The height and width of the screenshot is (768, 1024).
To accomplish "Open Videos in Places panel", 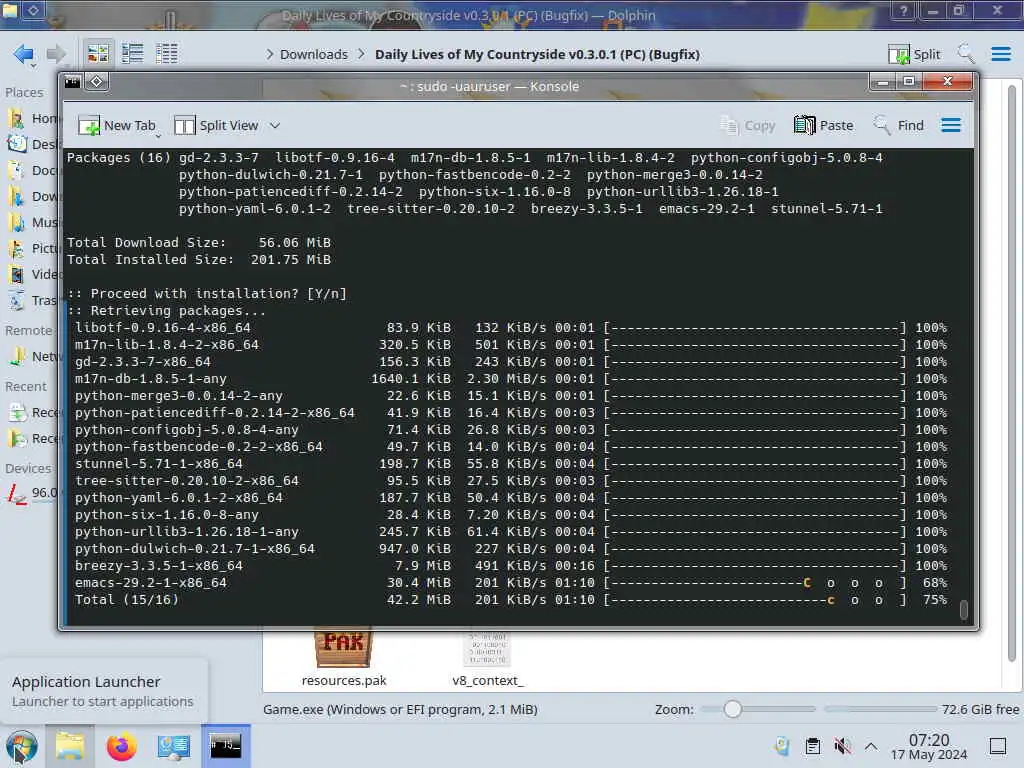I will click(33, 274).
